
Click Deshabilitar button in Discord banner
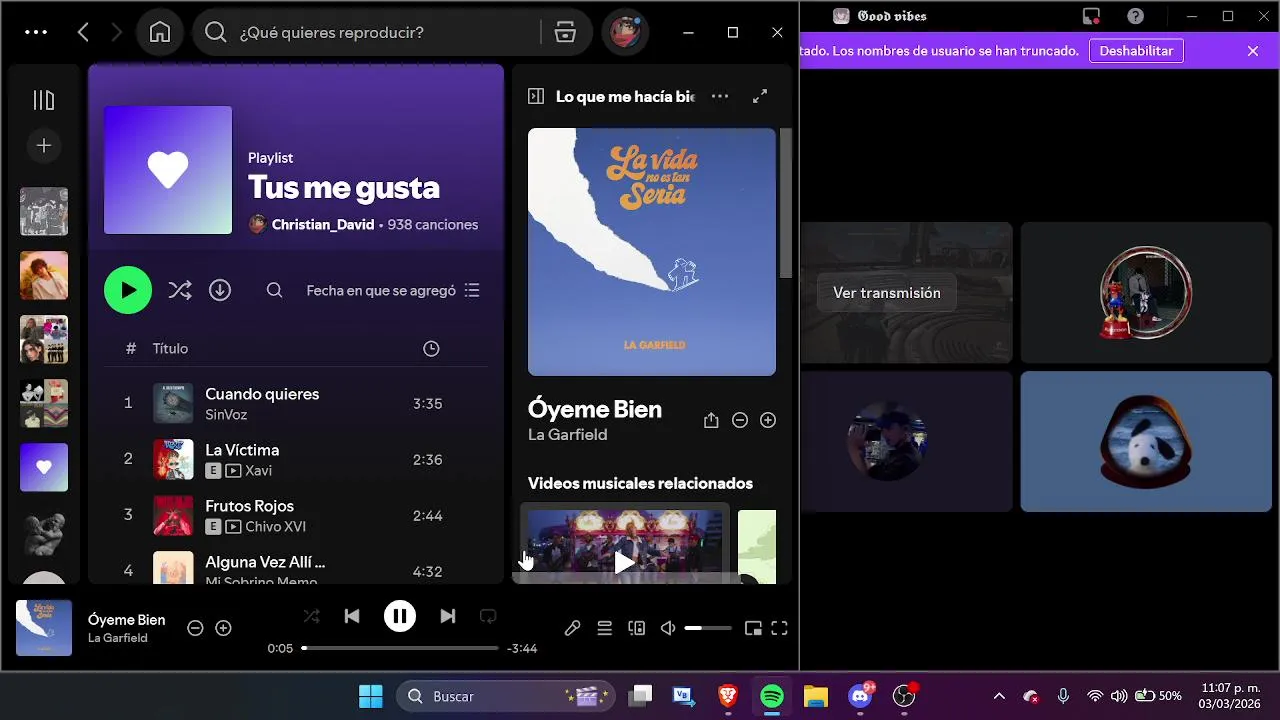pyautogui.click(x=1136, y=51)
